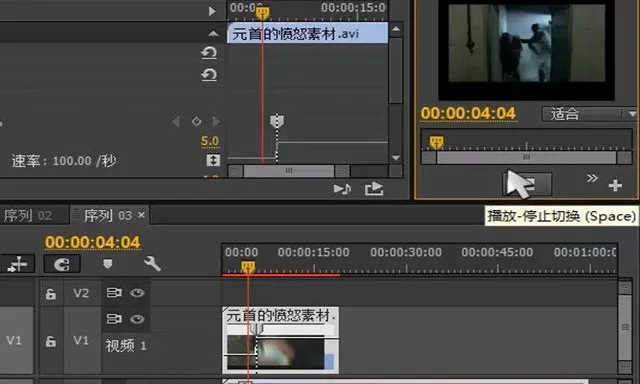Click timeline vertical scrollbar
The height and width of the screenshot is (384, 640).
(625, 327)
